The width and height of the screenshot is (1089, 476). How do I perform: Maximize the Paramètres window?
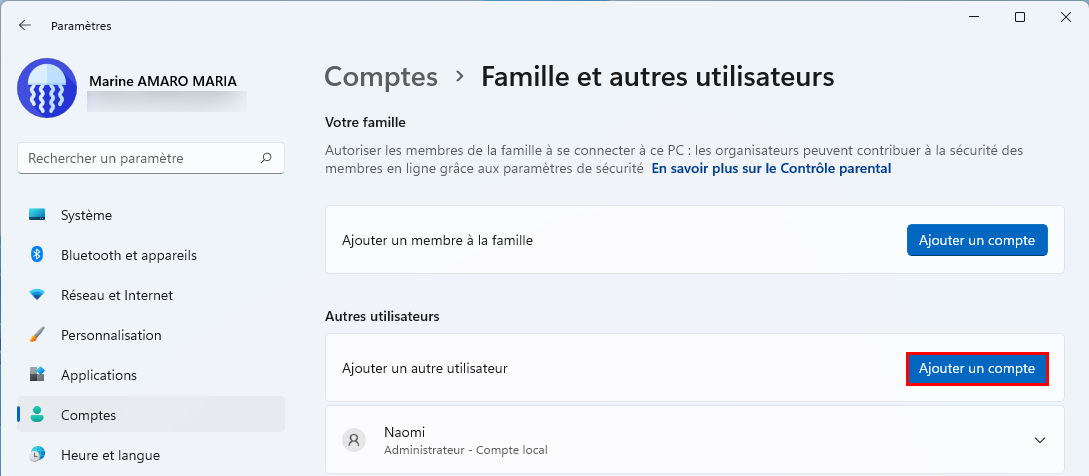(1020, 18)
